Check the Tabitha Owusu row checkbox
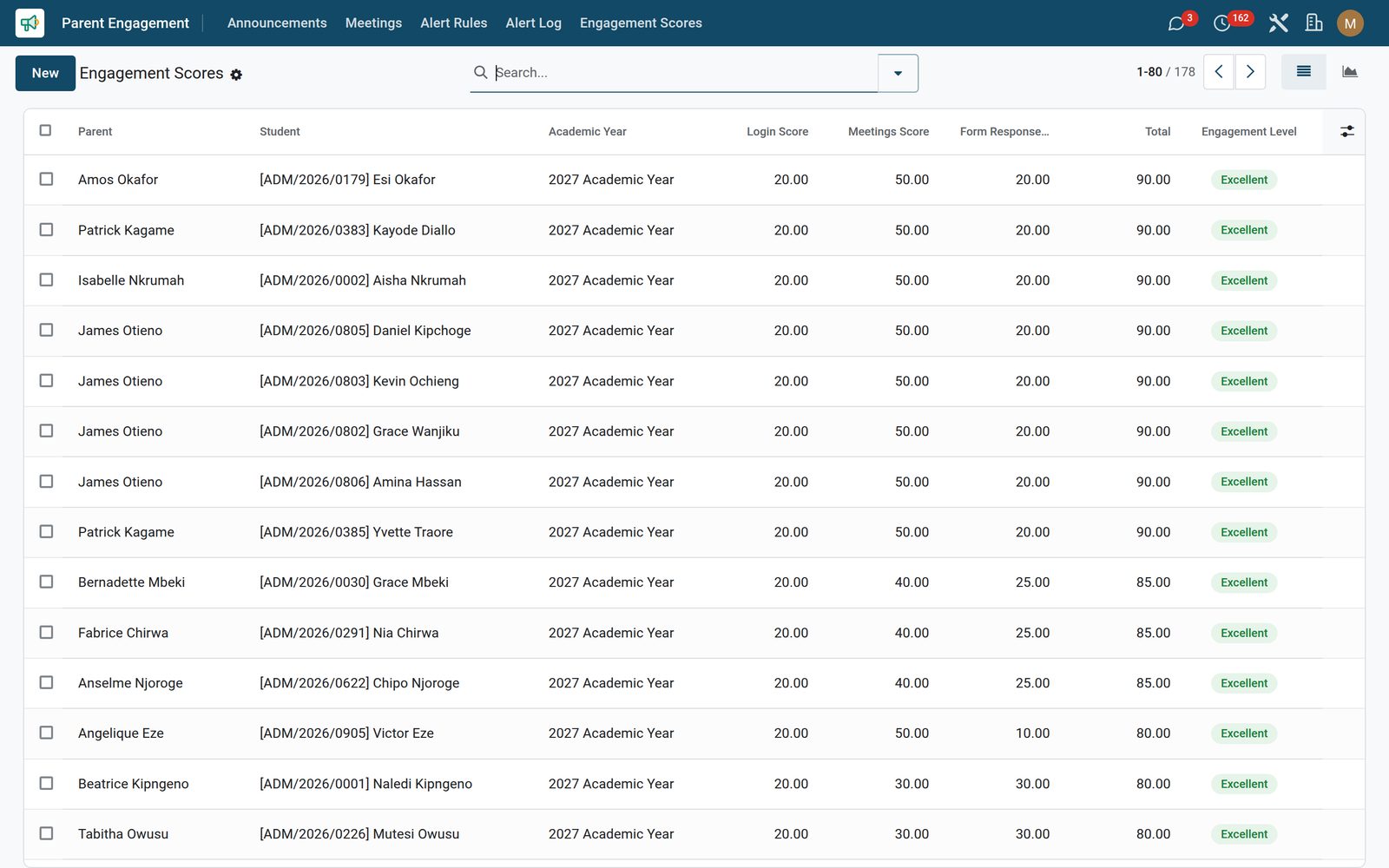1389x868 pixels. click(46, 833)
